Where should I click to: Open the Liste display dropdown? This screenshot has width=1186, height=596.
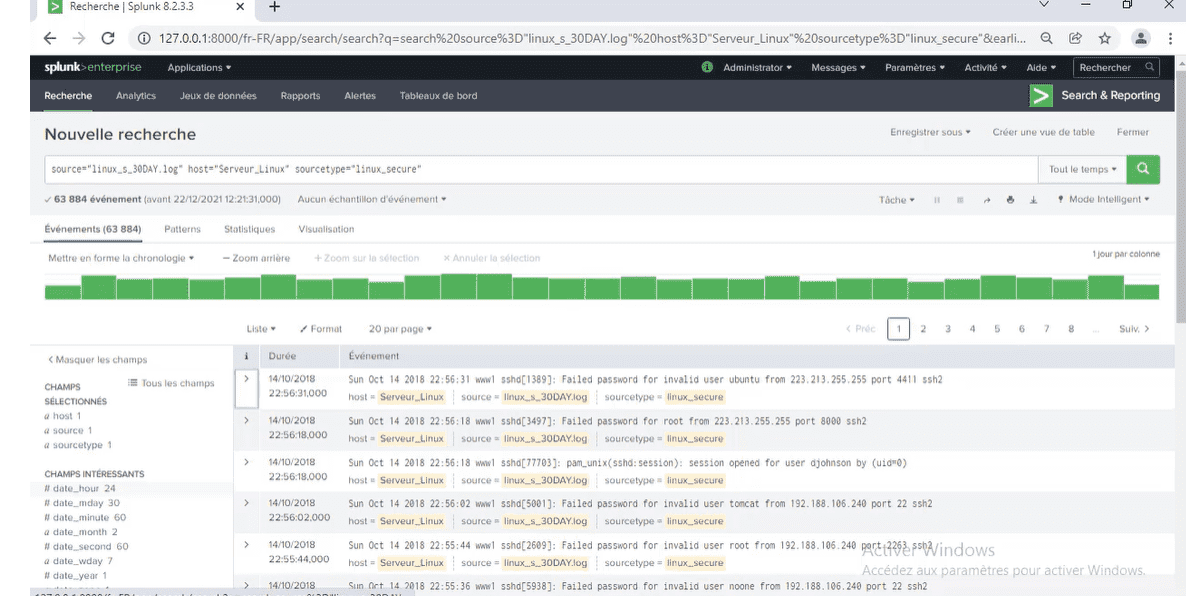click(x=261, y=329)
